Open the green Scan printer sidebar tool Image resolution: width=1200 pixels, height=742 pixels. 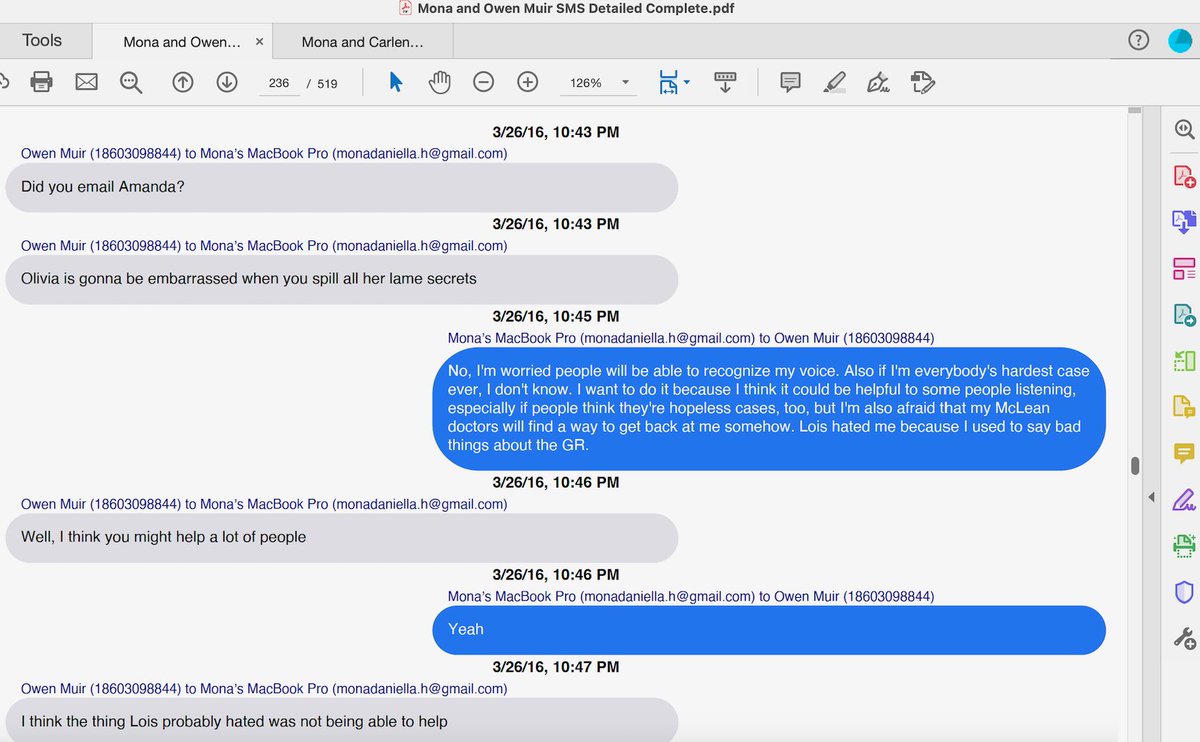click(x=1184, y=545)
